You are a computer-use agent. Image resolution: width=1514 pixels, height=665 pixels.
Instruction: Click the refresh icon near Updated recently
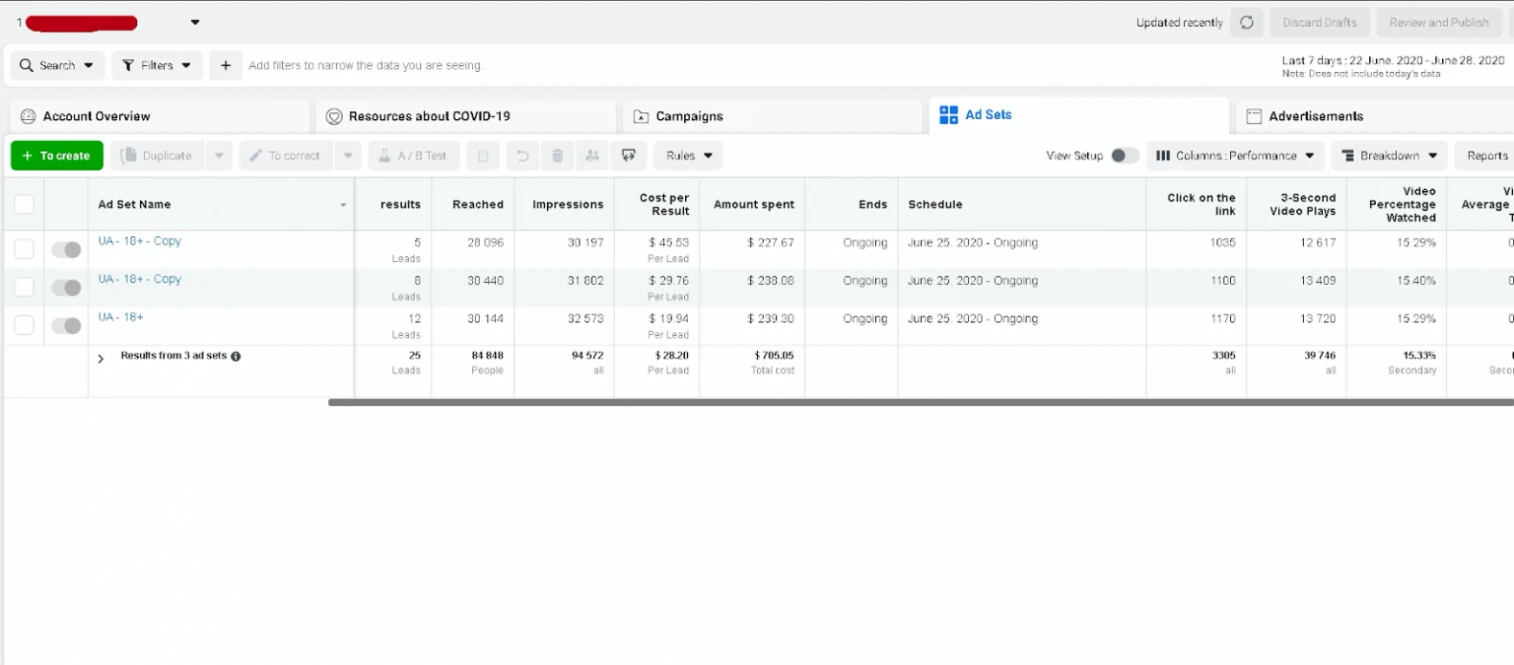pyautogui.click(x=1246, y=22)
